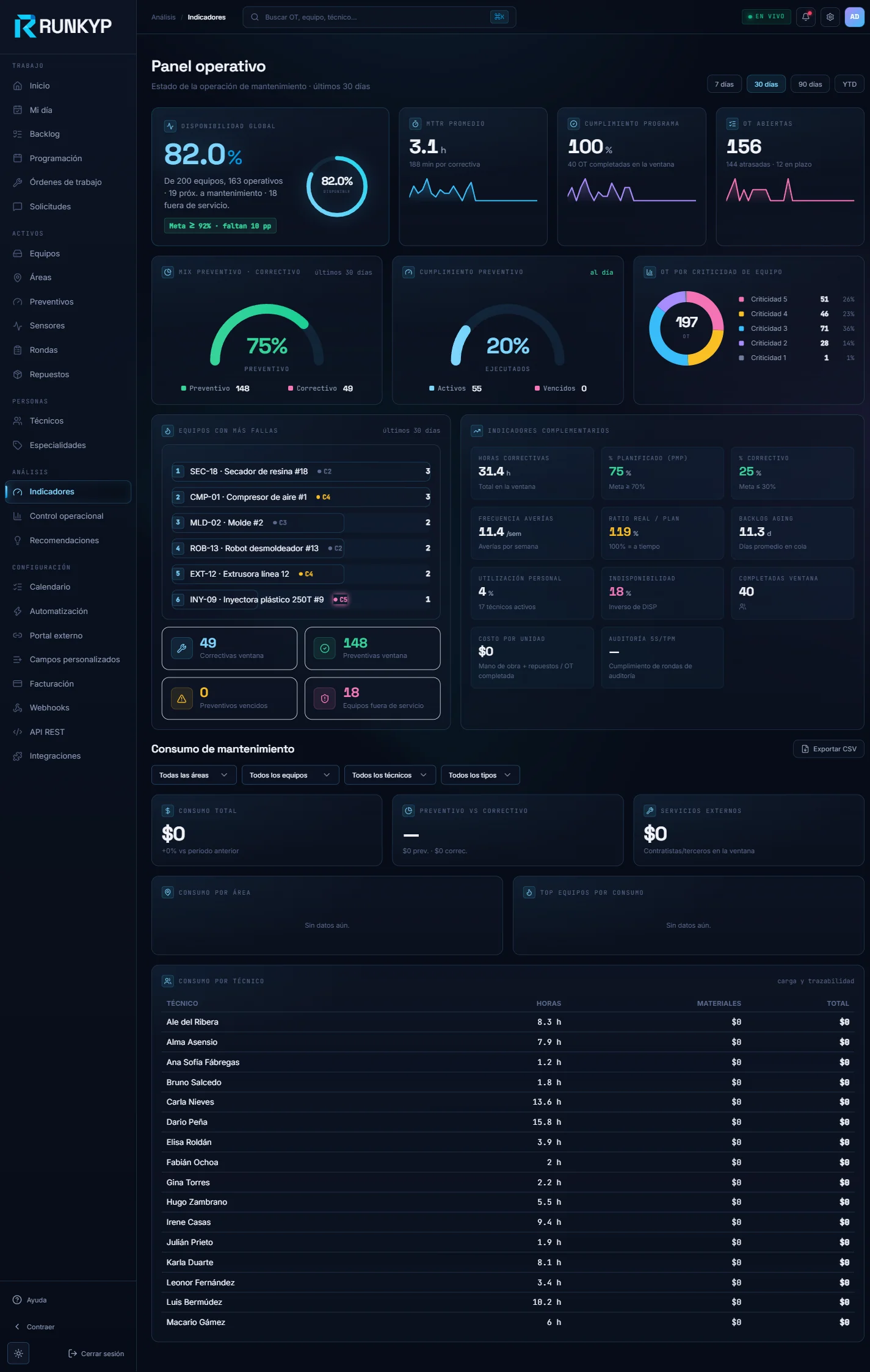Viewport: 870px width, 1372px height.
Task: Click the Equipos con más fallas flame icon
Action: pyautogui.click(x=168, y=431)
